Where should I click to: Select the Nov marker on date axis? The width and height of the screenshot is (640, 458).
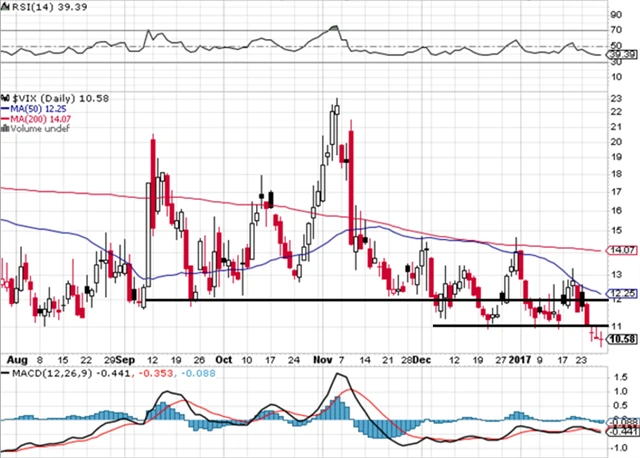point(320,357)
